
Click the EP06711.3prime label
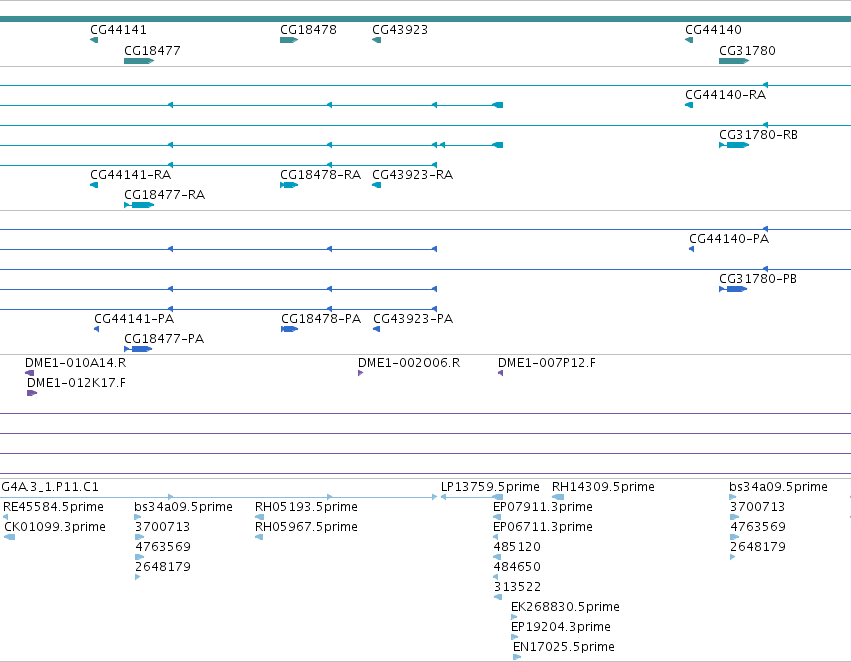click(x=543, y=527)
